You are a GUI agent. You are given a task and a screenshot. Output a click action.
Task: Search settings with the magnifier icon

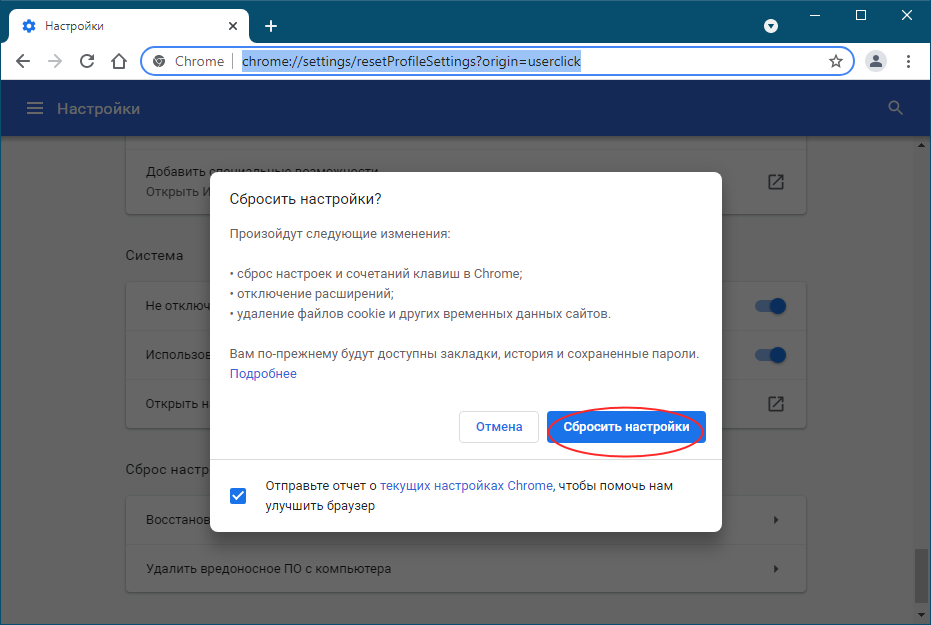tap(895, 108)
